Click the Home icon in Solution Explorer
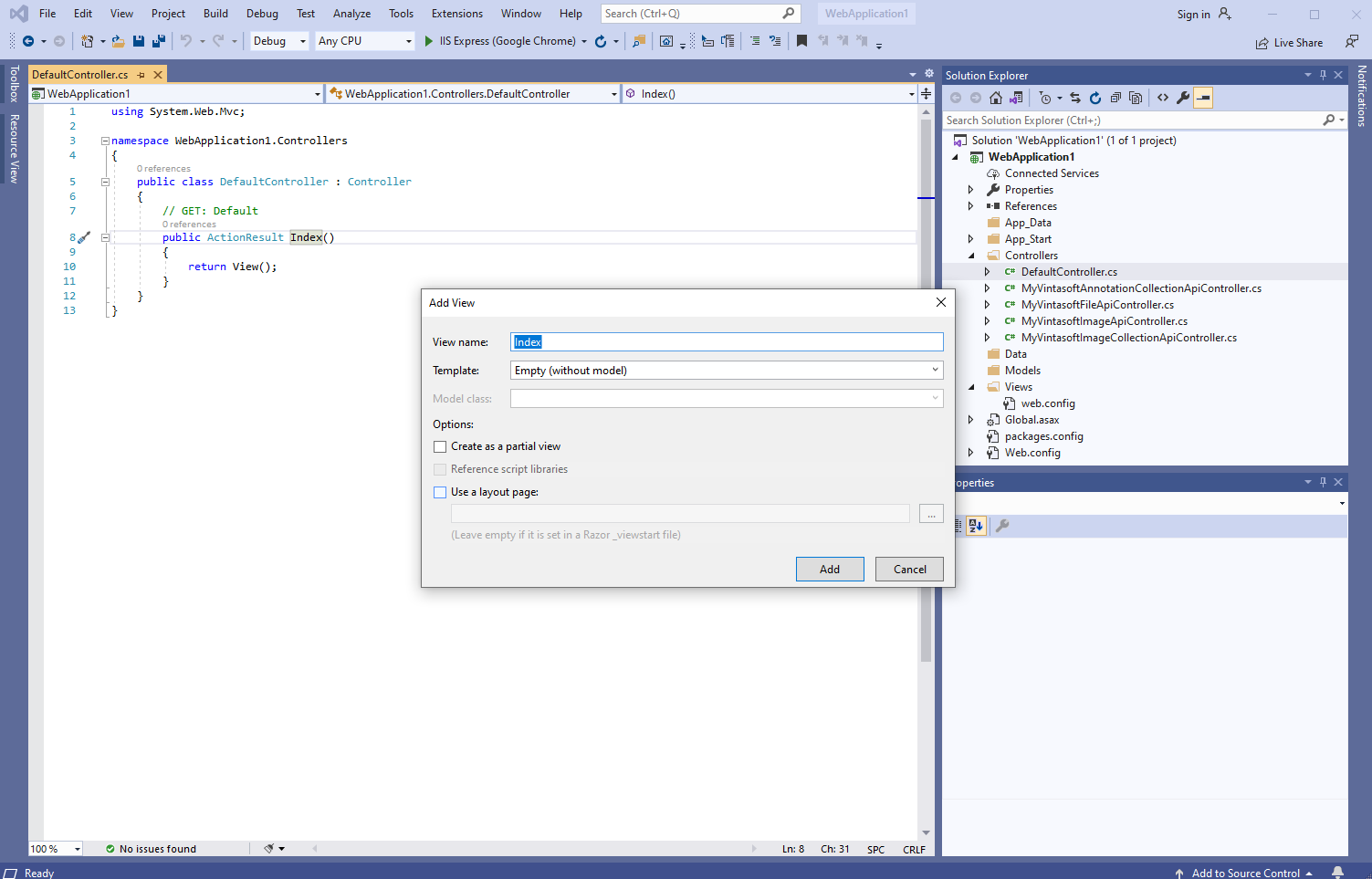 (996, 98)
